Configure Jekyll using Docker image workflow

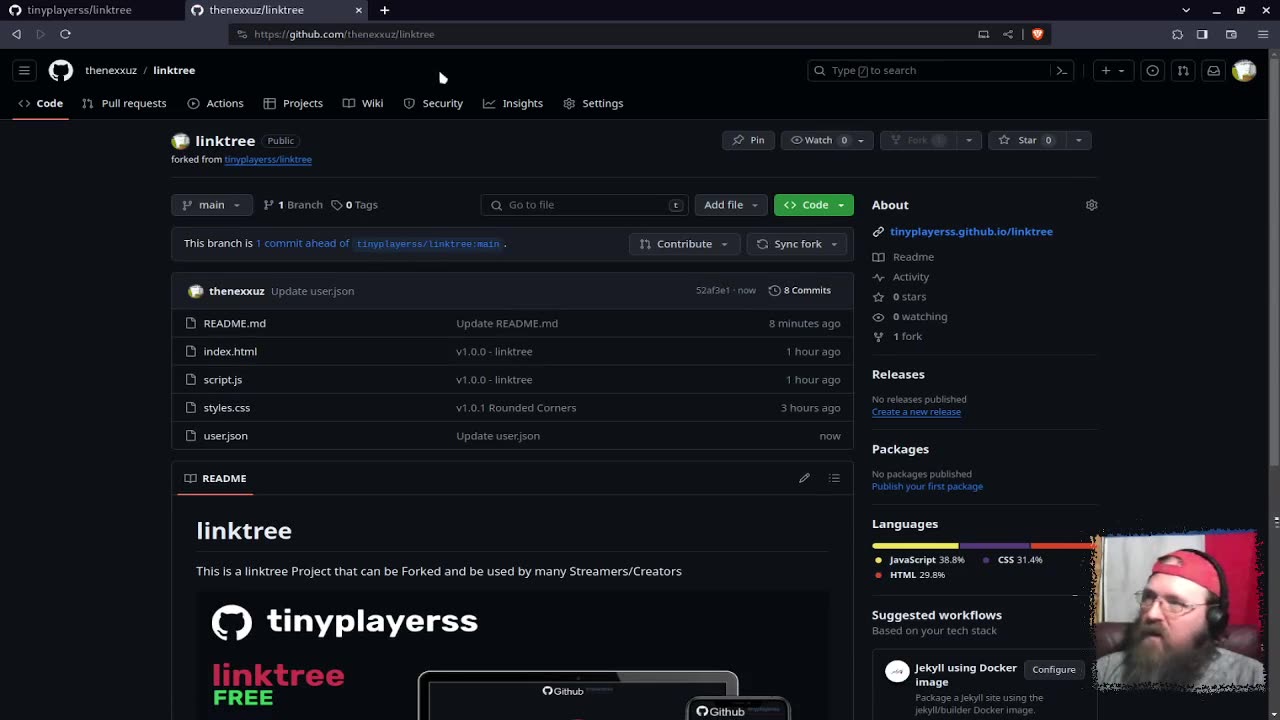click(x=1054, y=670)
